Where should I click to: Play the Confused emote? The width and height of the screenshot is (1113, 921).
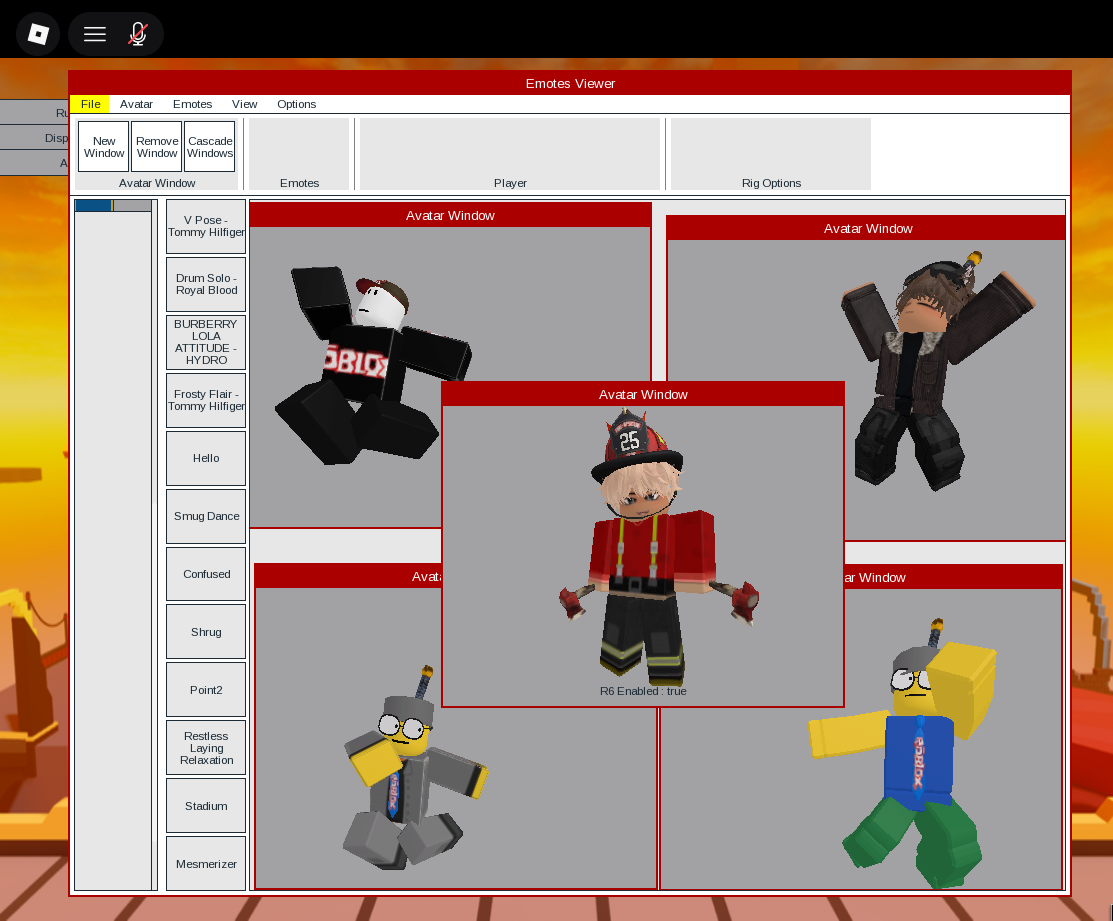(206, 574)
